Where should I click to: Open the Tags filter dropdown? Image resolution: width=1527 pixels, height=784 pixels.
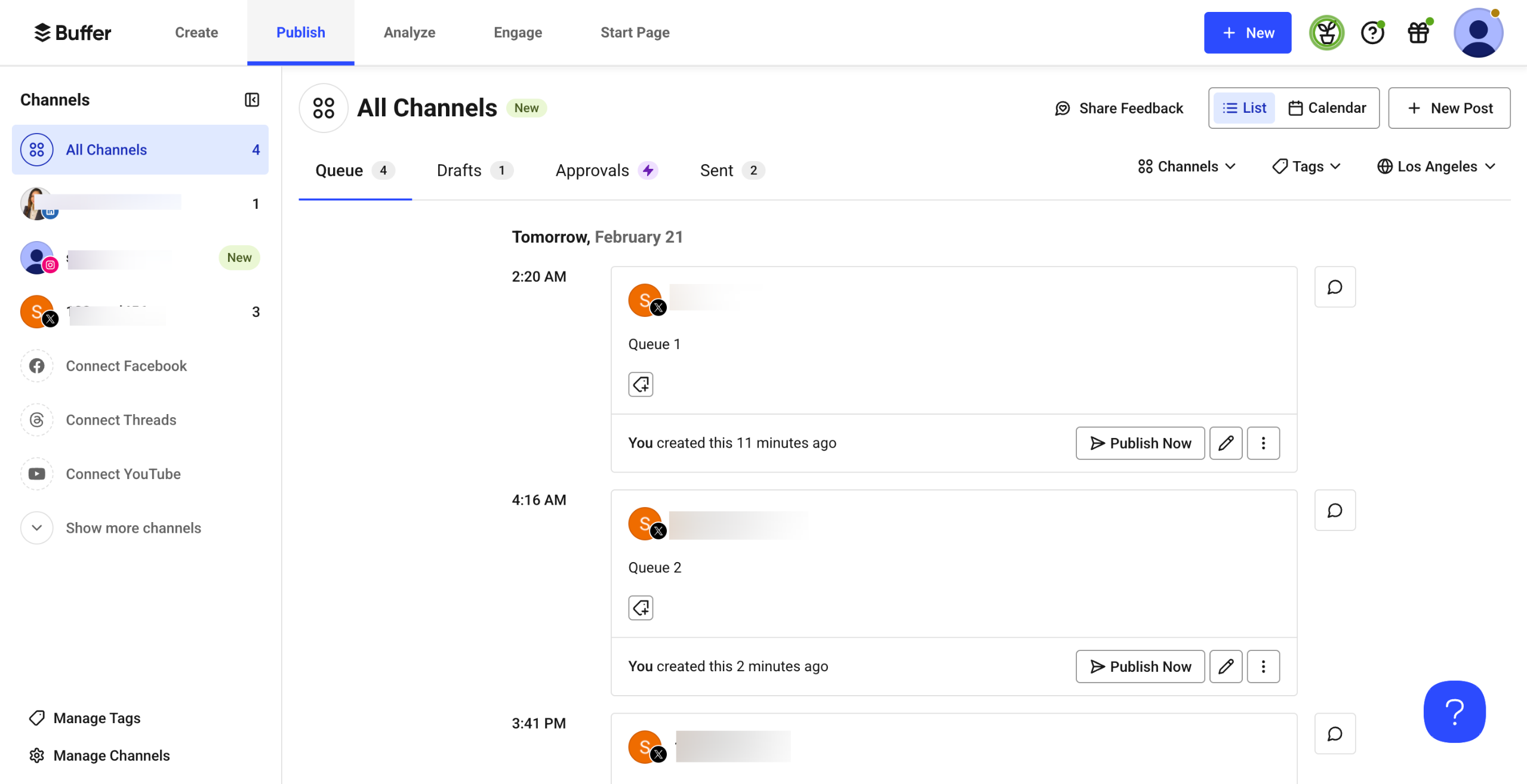click(1307, 166)
